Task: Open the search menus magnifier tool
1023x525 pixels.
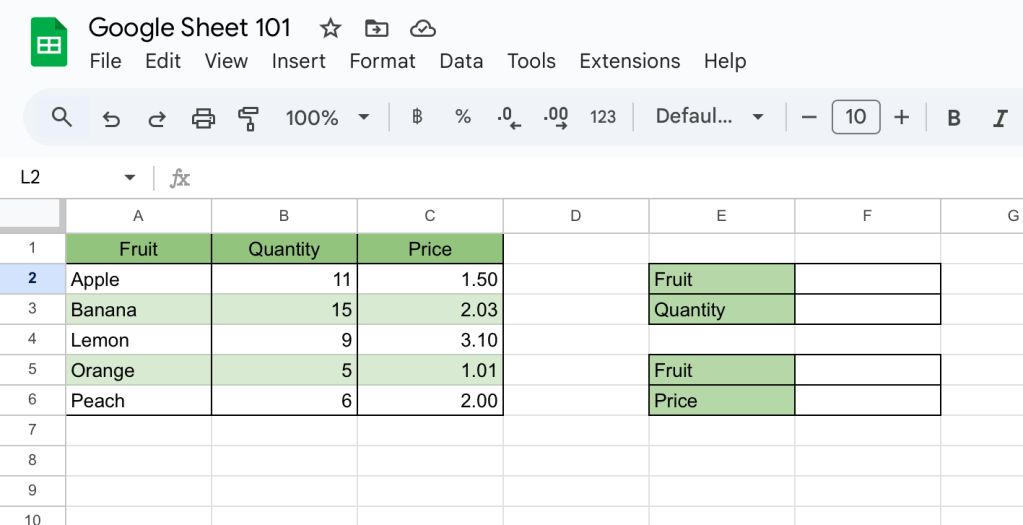Action: pos(62,117)
